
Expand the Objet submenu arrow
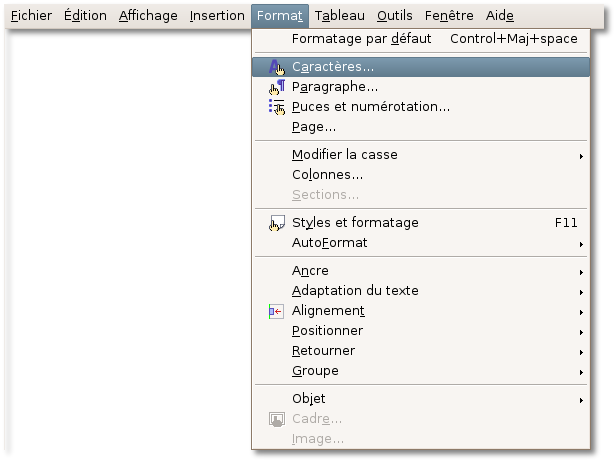[x=581, y=400]
